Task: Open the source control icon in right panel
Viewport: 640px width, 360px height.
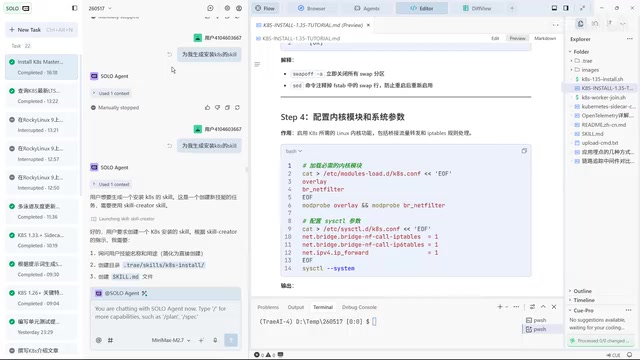Action: [x=609, y=24]
